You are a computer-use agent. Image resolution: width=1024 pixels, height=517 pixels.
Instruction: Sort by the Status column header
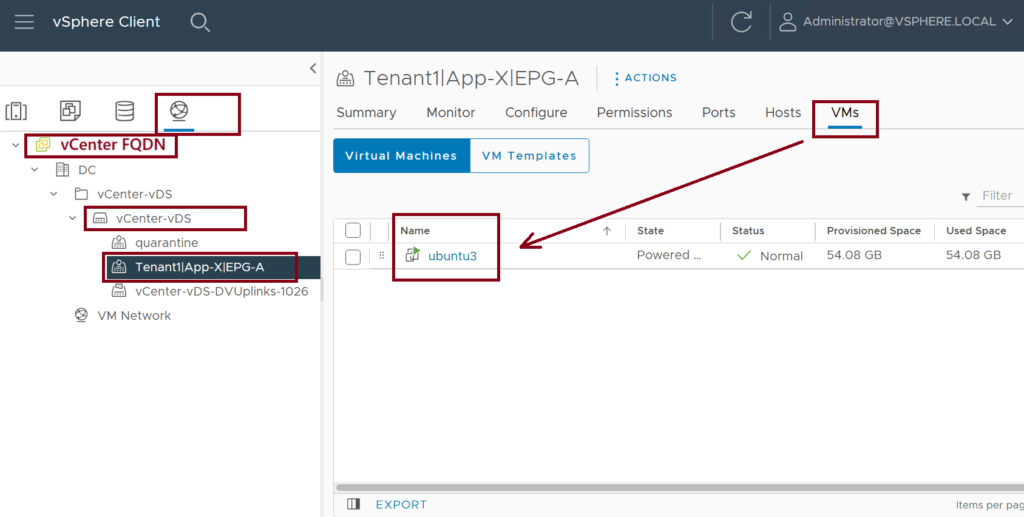[x=748, y=230]
